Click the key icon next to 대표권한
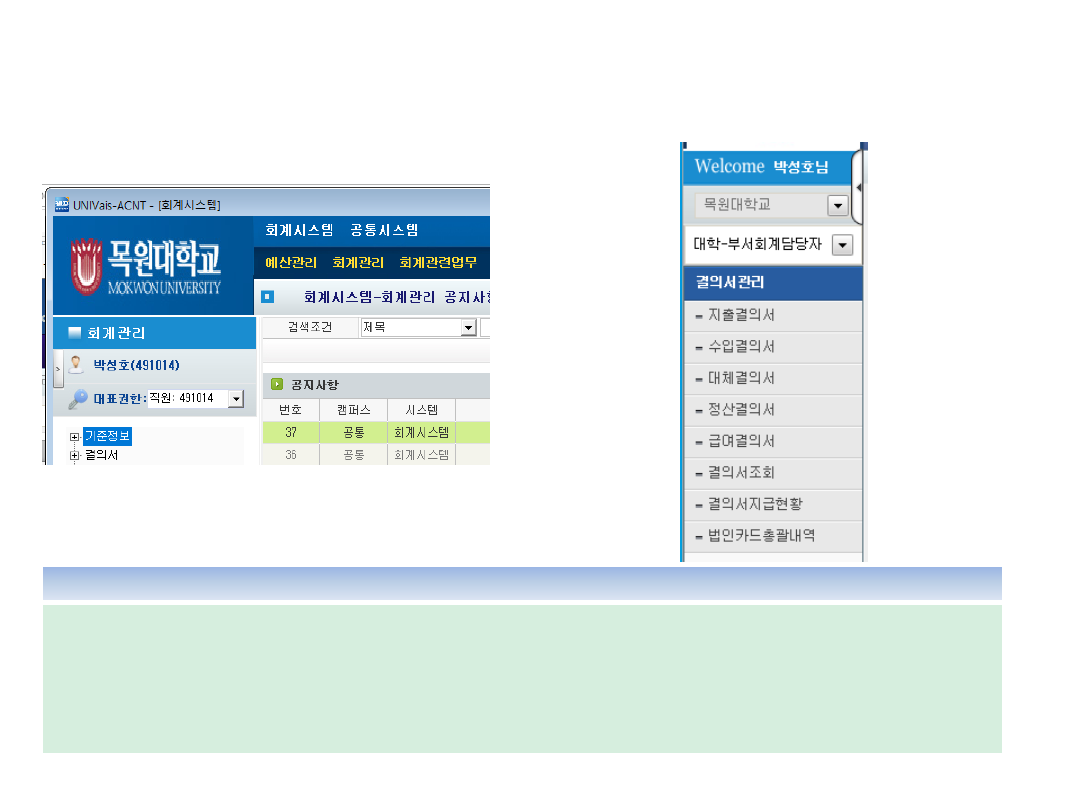 pos(78,399)
